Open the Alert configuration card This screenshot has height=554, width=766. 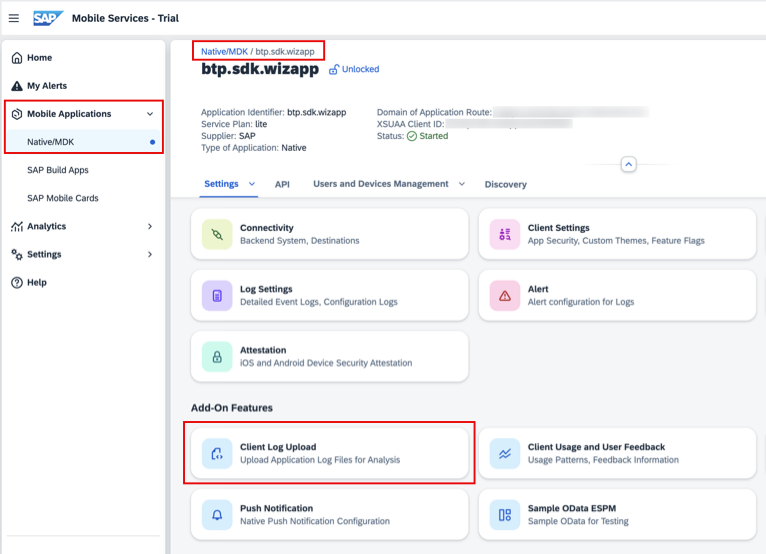(x=617, y=296)
